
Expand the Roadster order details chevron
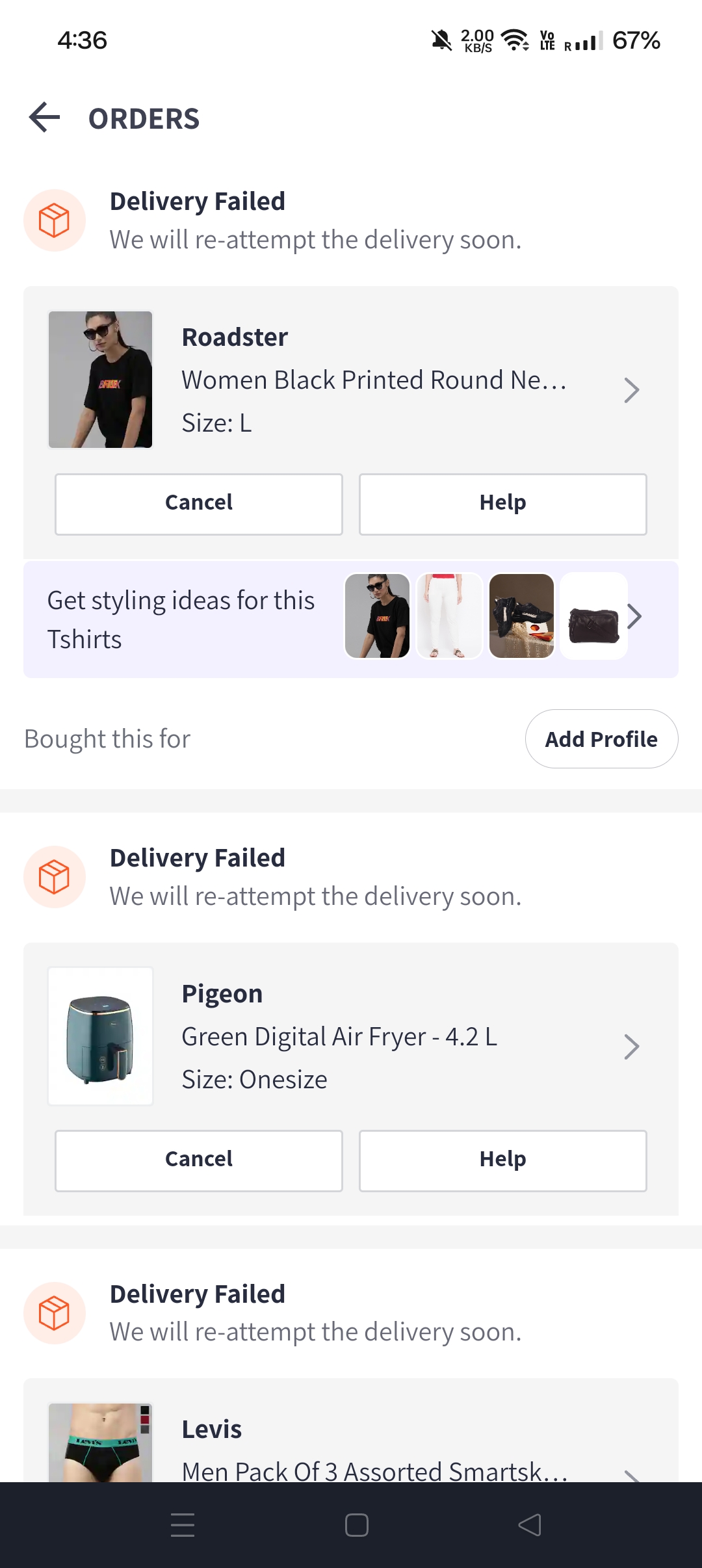coord(631,390)
